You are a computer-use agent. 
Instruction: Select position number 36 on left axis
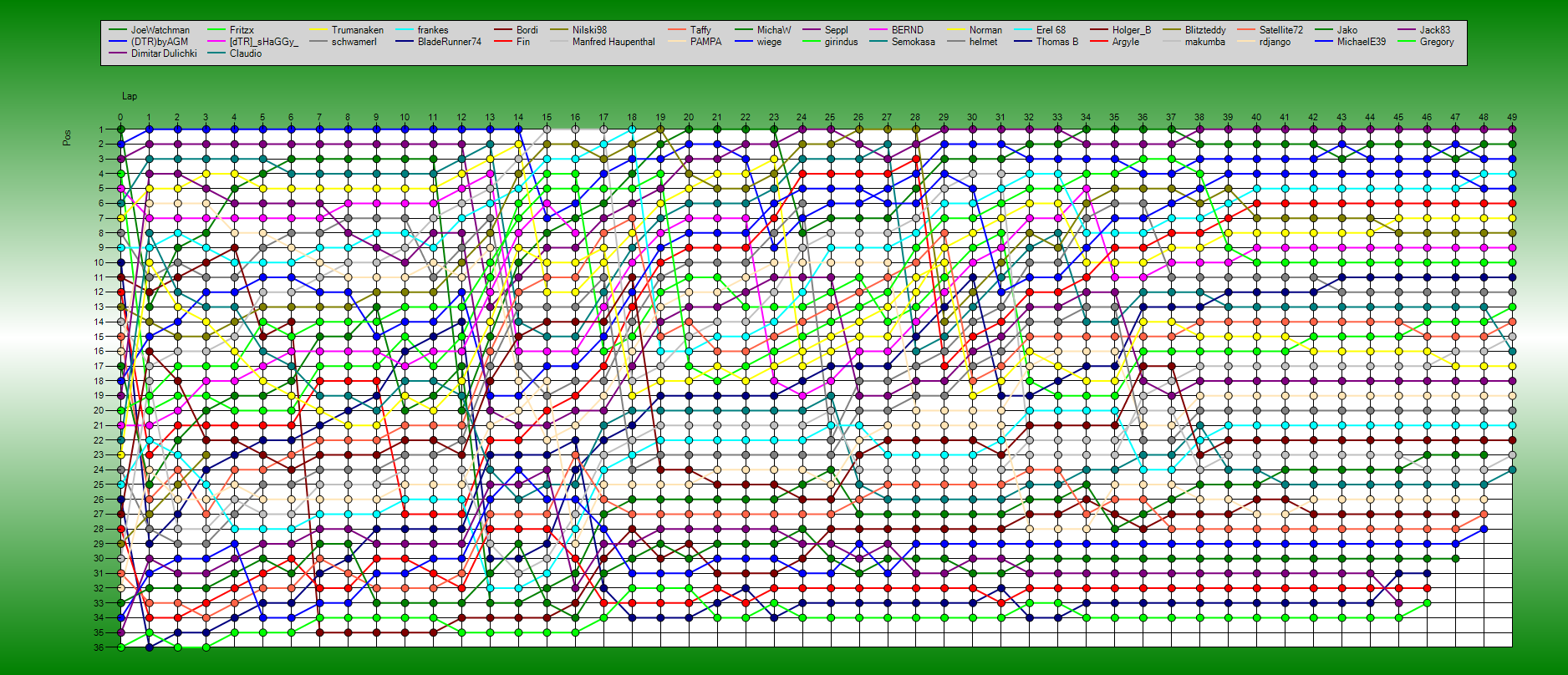click(x=99, y=647)
